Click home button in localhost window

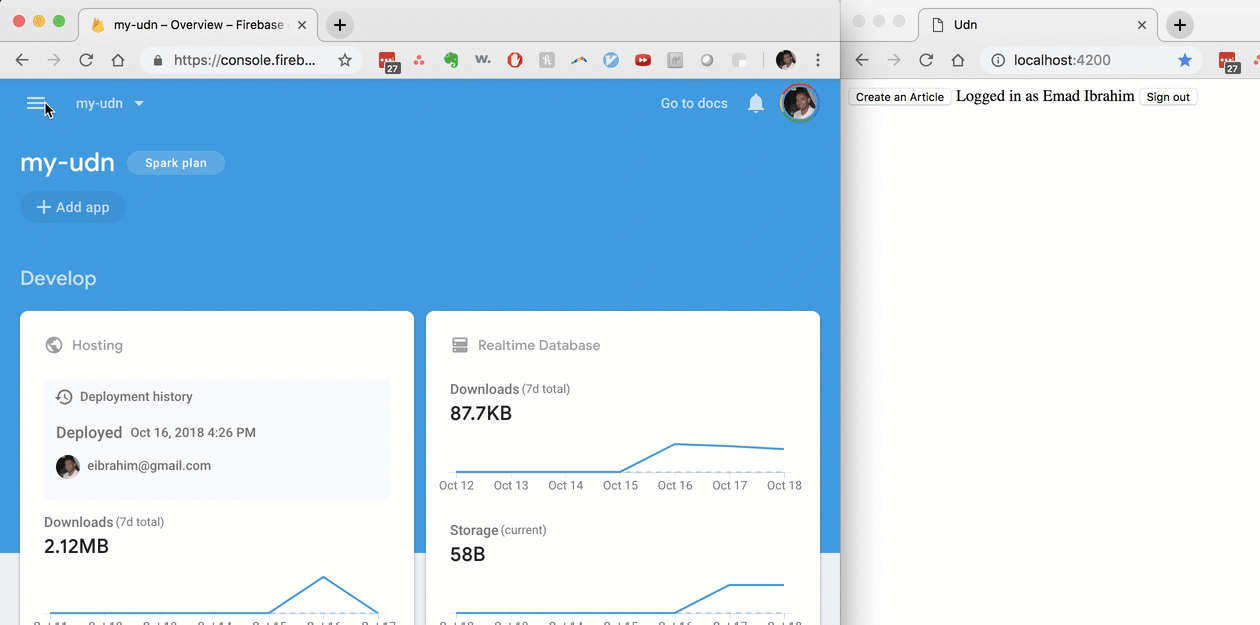[958, 60]
